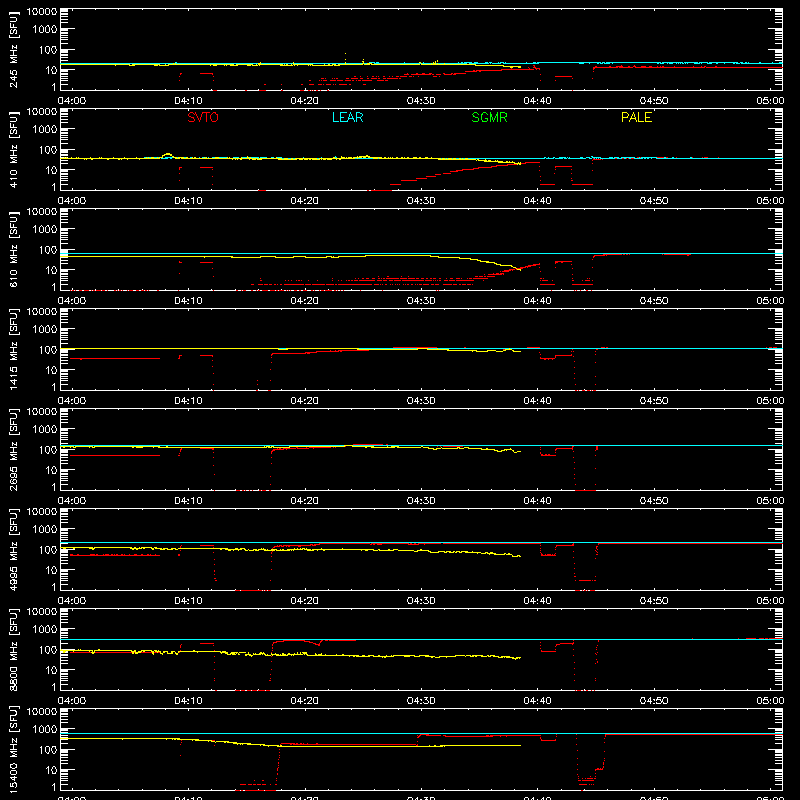Click 04:40 time label under 610 MHz plot
800x800 pixels.
point(537,301)
